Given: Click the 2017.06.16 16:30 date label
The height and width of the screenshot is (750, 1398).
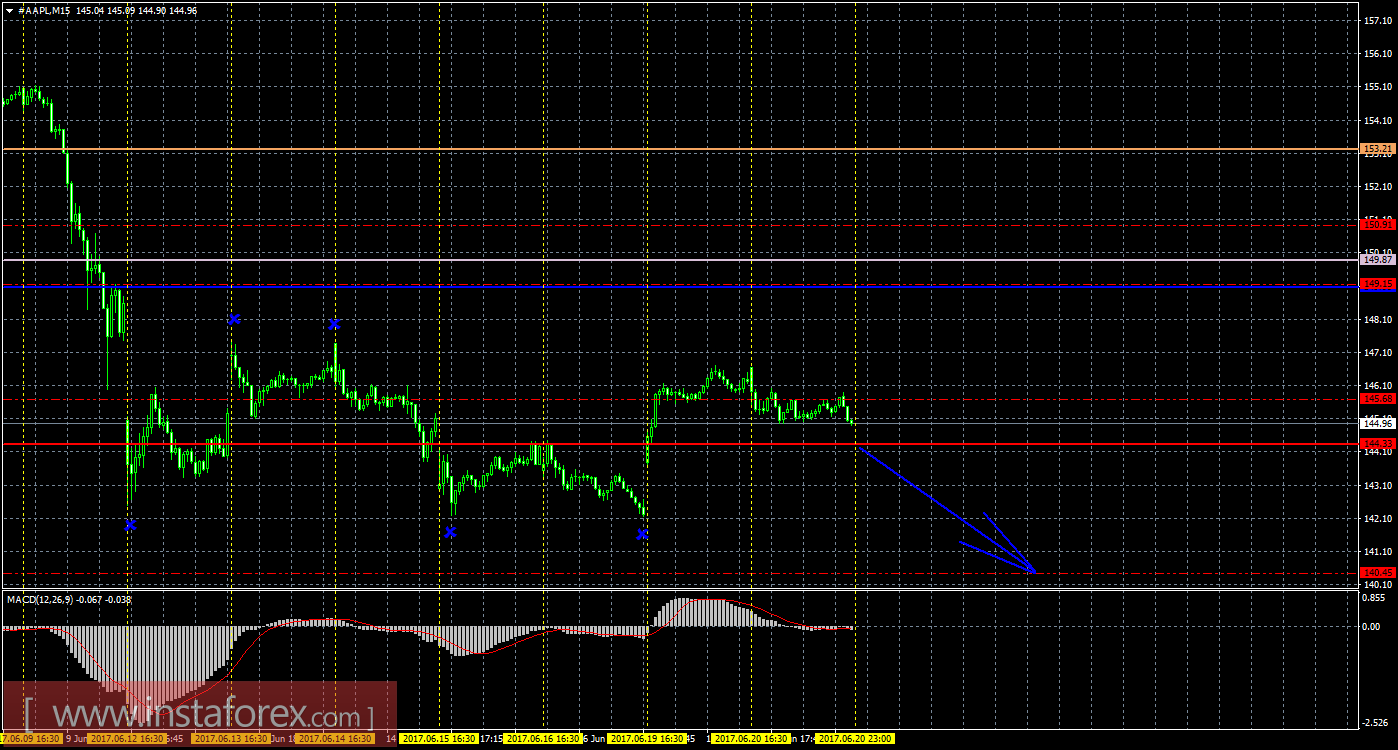Looking at the screenshot, I should pos(544,739).
